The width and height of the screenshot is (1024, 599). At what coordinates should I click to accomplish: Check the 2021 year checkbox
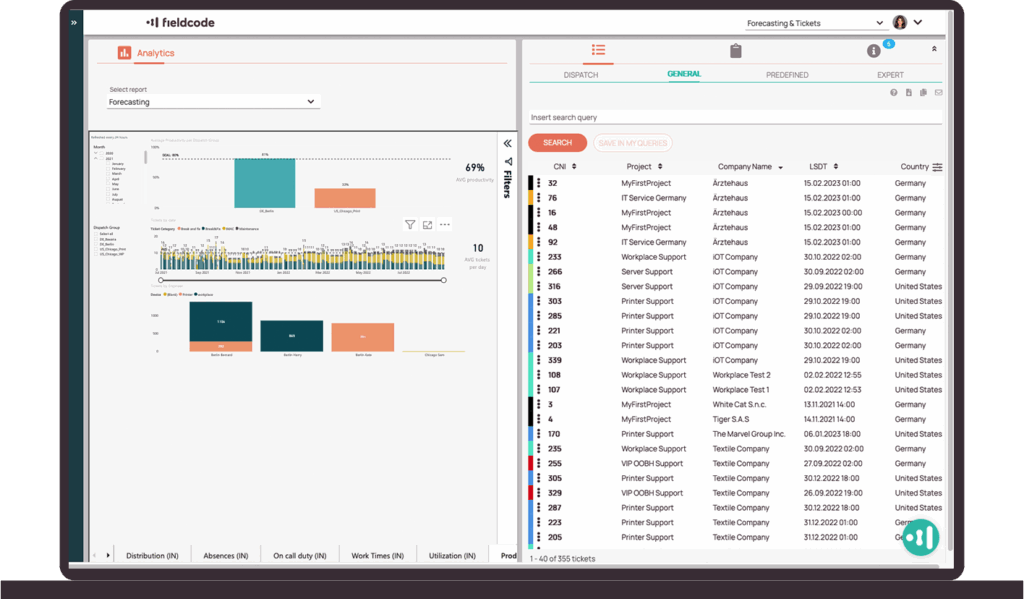pos(101,158)
